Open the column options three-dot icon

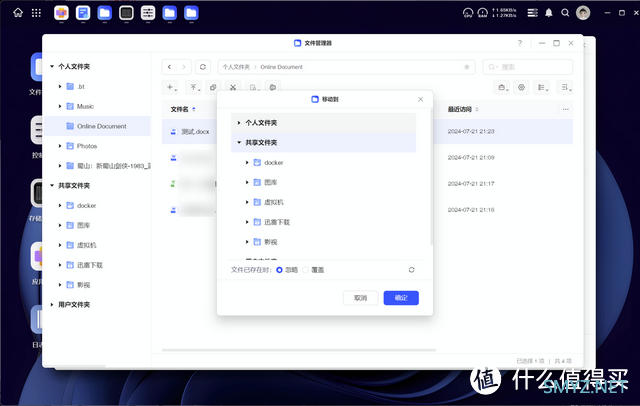(565, 109)
